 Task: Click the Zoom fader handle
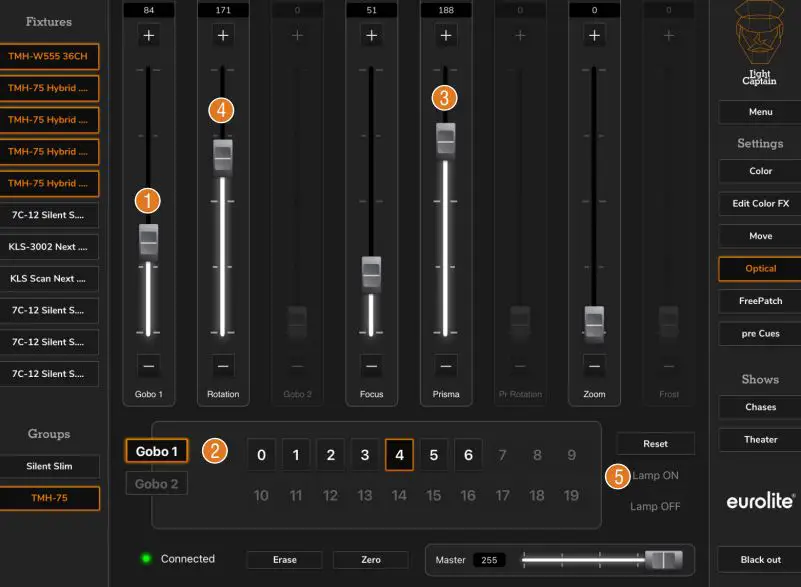(x=594, y=323)
